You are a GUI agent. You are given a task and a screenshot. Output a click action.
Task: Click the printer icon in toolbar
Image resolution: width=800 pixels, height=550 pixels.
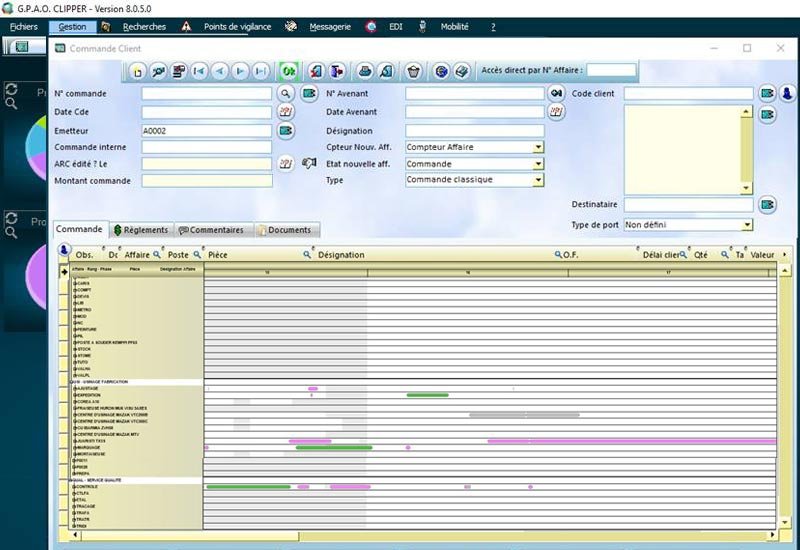point(364,71)
